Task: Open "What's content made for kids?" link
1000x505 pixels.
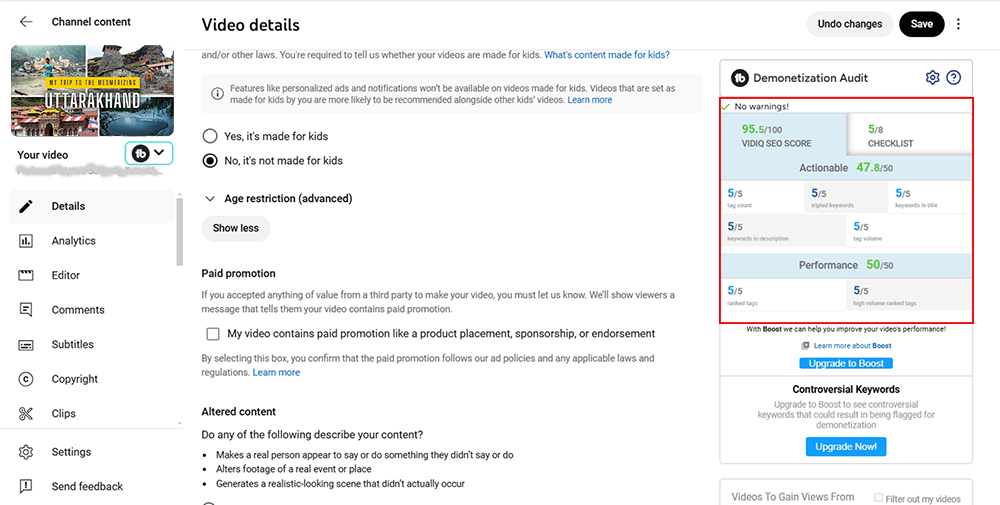Action: [607, 55]
